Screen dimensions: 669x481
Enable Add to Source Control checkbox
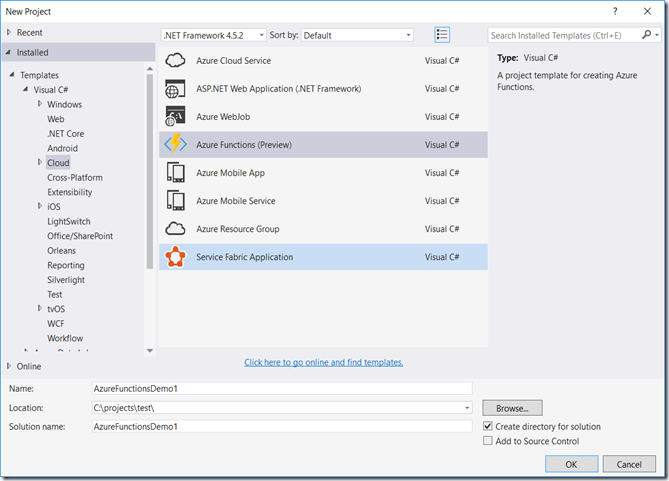(x=488, y=440)
